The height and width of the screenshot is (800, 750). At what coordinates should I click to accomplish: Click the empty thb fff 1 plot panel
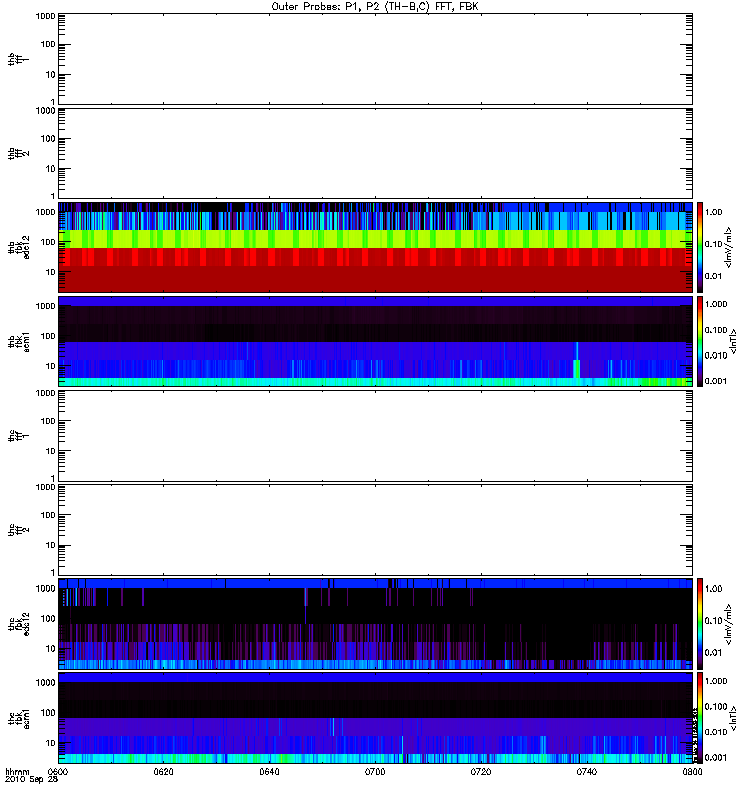tap(375, 59)
